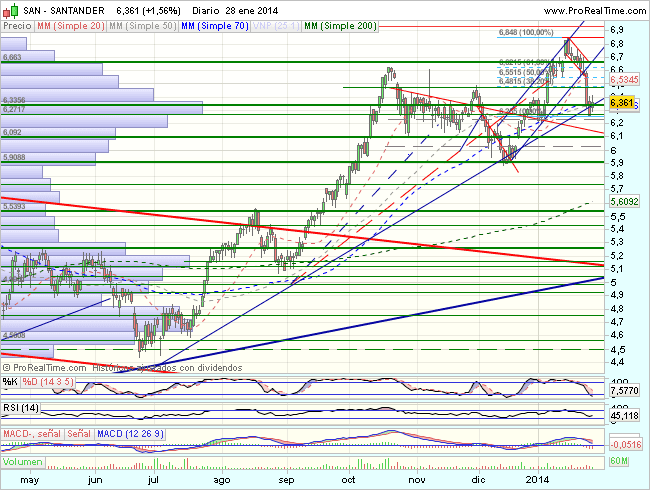Click the 6,3356 level label
650x490 pixels.
(x=14, y=100)
